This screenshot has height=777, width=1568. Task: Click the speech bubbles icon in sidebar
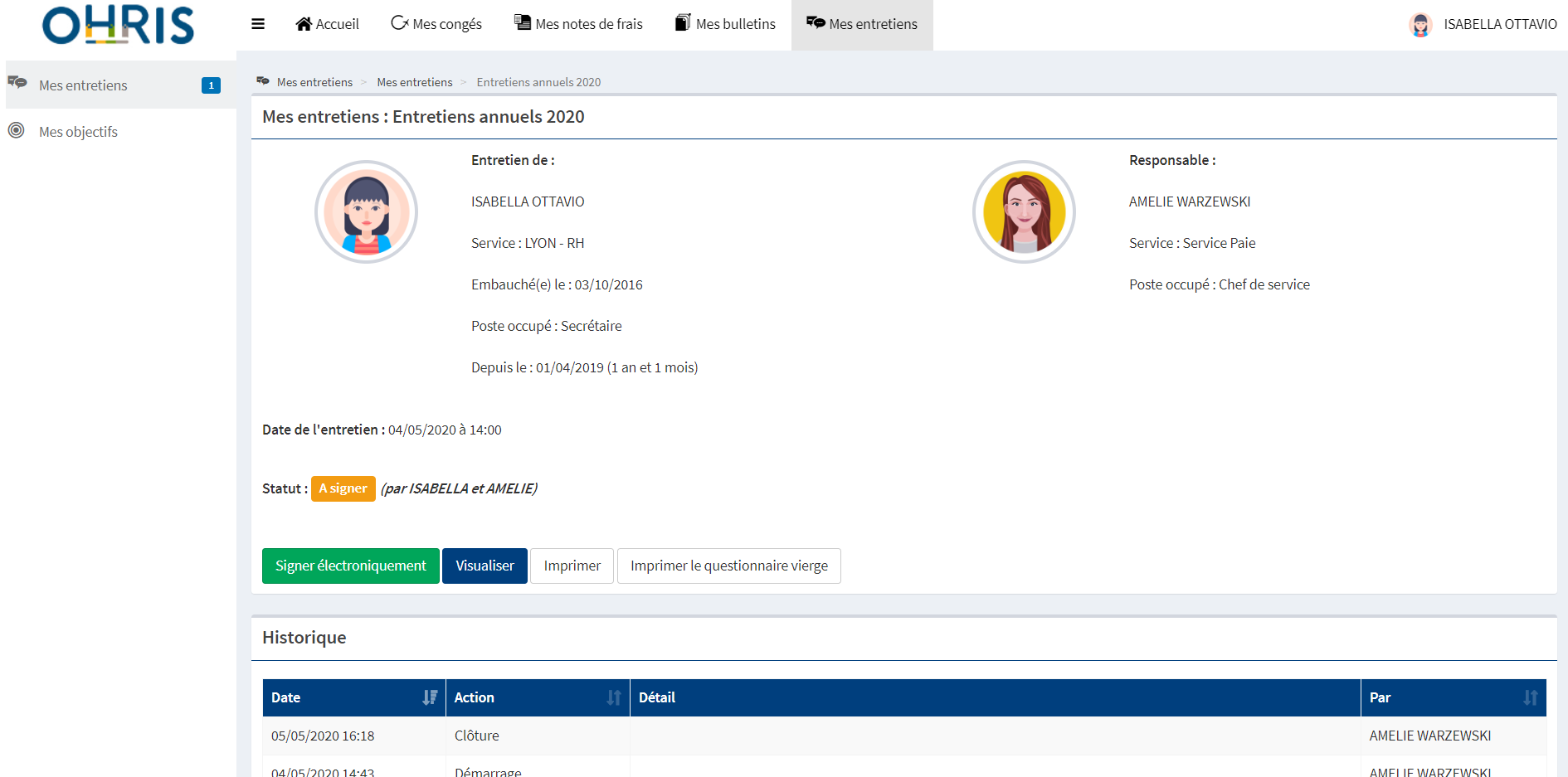[x=17, y=83]
